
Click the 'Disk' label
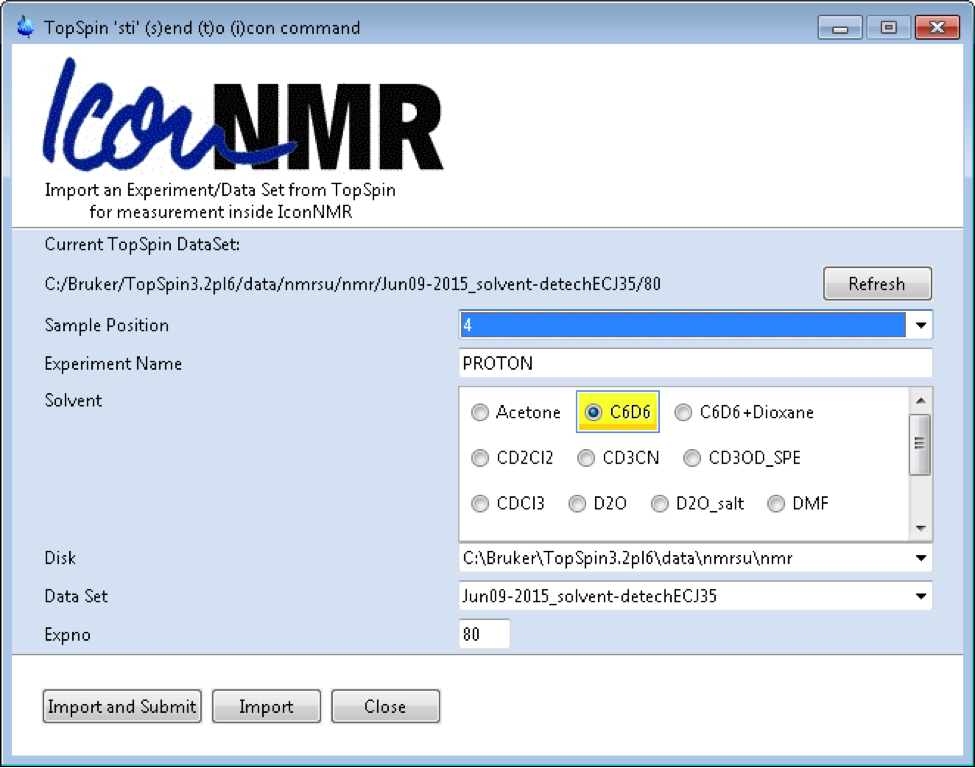coord(60,558)
